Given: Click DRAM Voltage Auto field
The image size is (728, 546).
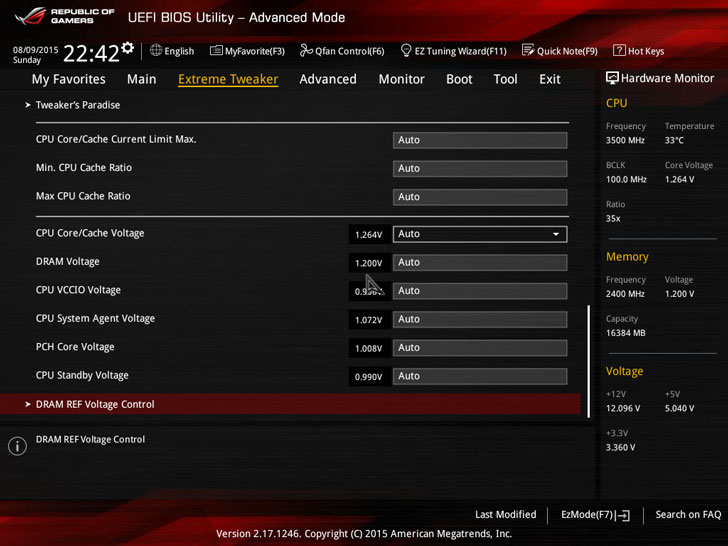Looking at the screenshot, I should (x=480, y=262).
